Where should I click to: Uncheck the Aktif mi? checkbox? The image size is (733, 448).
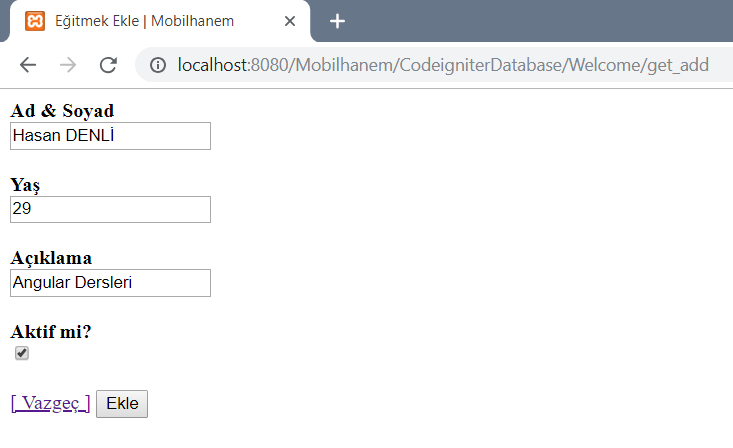[x=22, y=353]
